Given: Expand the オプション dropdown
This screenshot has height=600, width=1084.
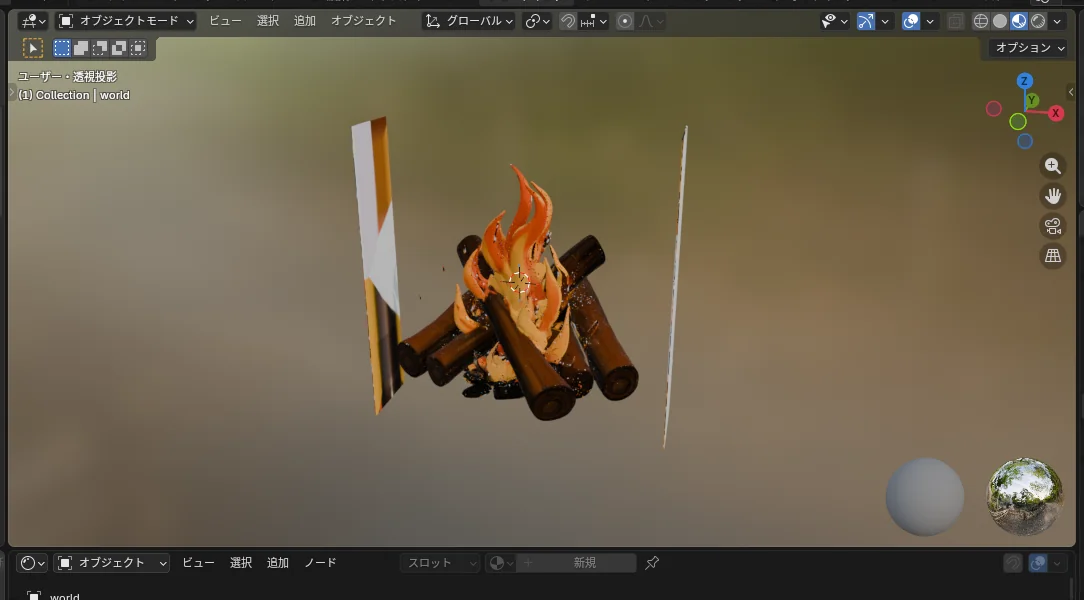Looking at the screenshot, I should tap(1029, 48).
